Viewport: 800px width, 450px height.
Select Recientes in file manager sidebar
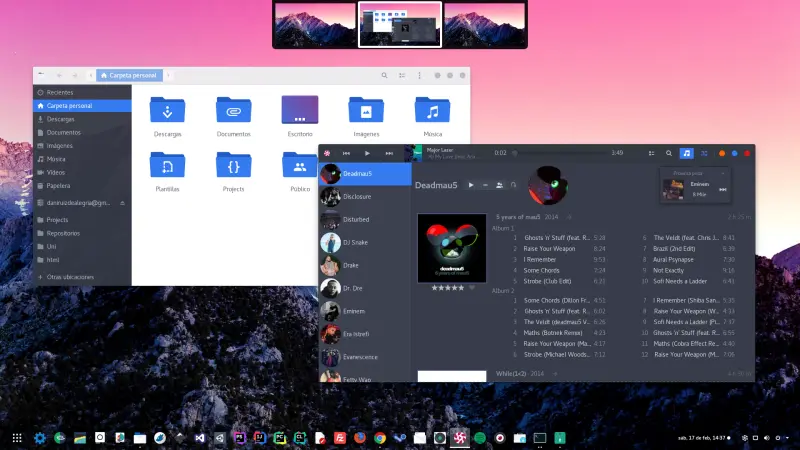point(82,92)
